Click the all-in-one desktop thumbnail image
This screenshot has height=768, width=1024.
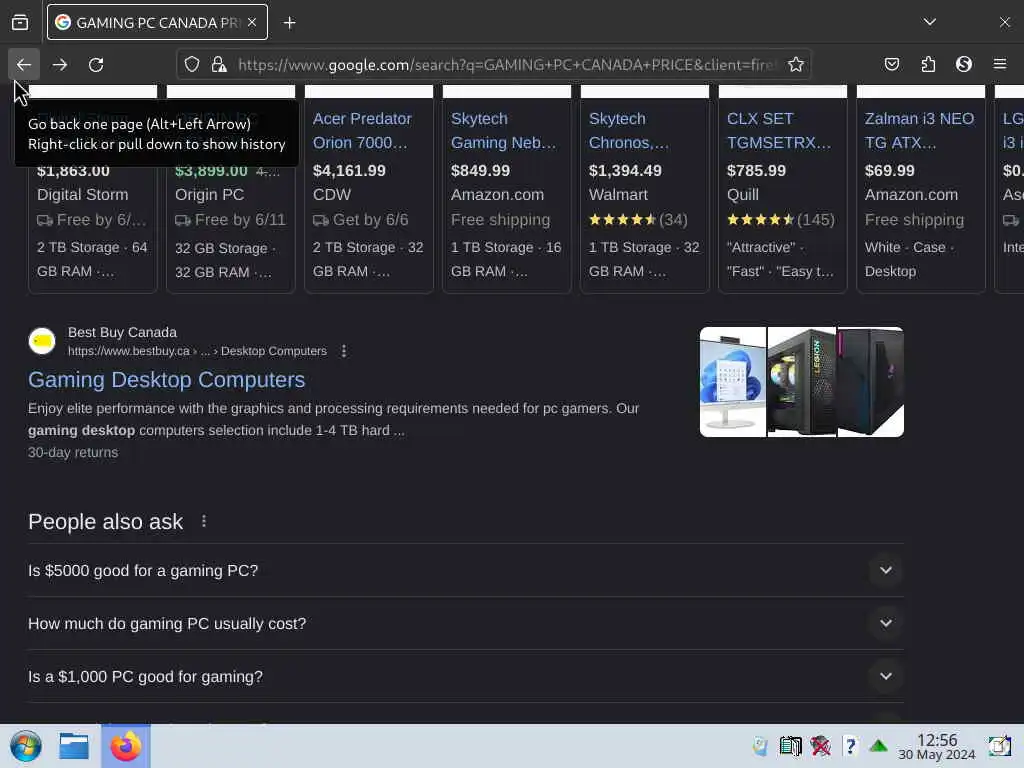(733, 382)
